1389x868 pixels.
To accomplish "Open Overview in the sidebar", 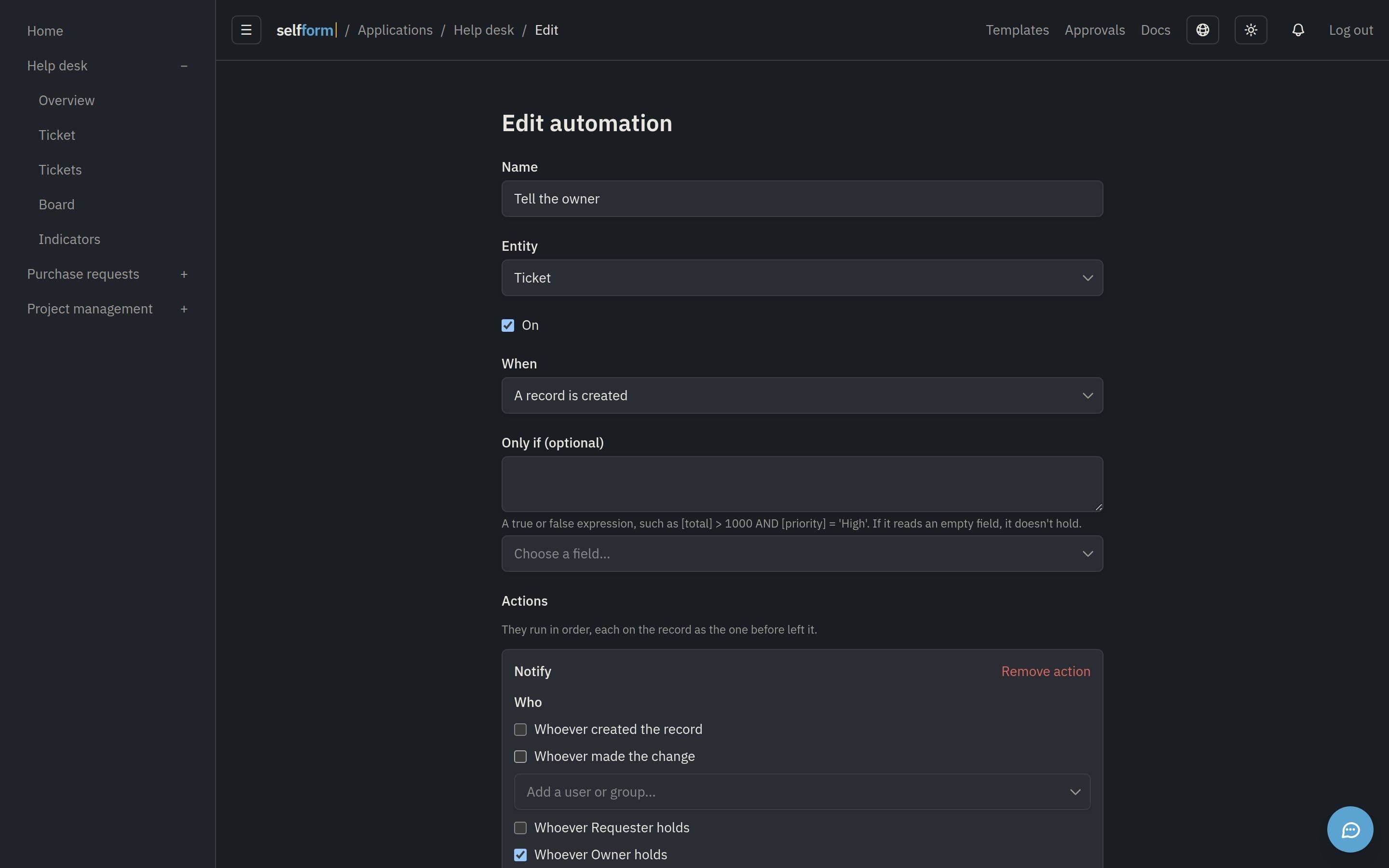I will pos(67,100).
